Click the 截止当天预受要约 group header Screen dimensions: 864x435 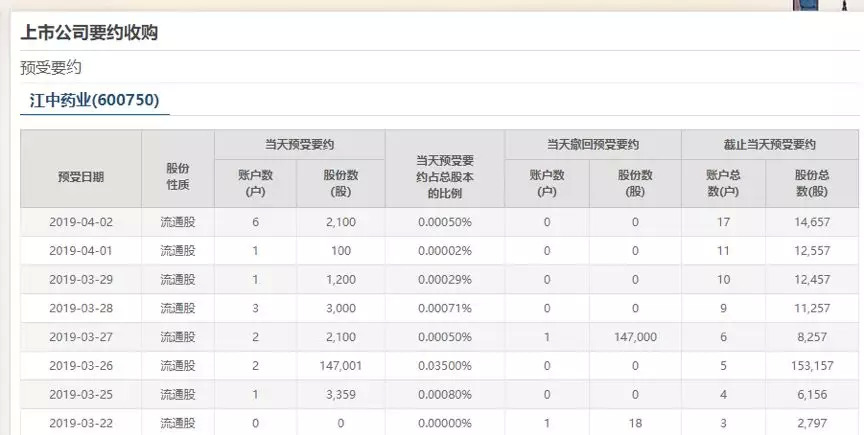point(770,145)
